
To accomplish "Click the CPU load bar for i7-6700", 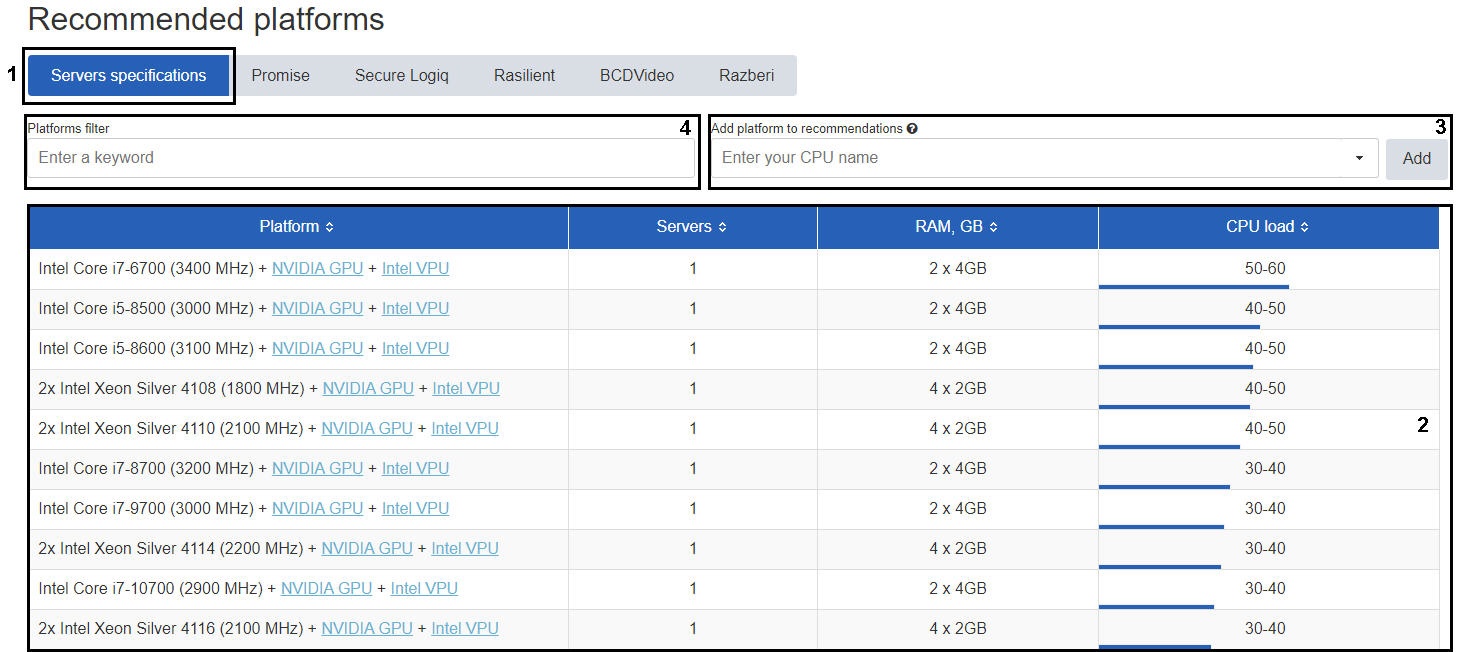I will [x=1192, y=286].
